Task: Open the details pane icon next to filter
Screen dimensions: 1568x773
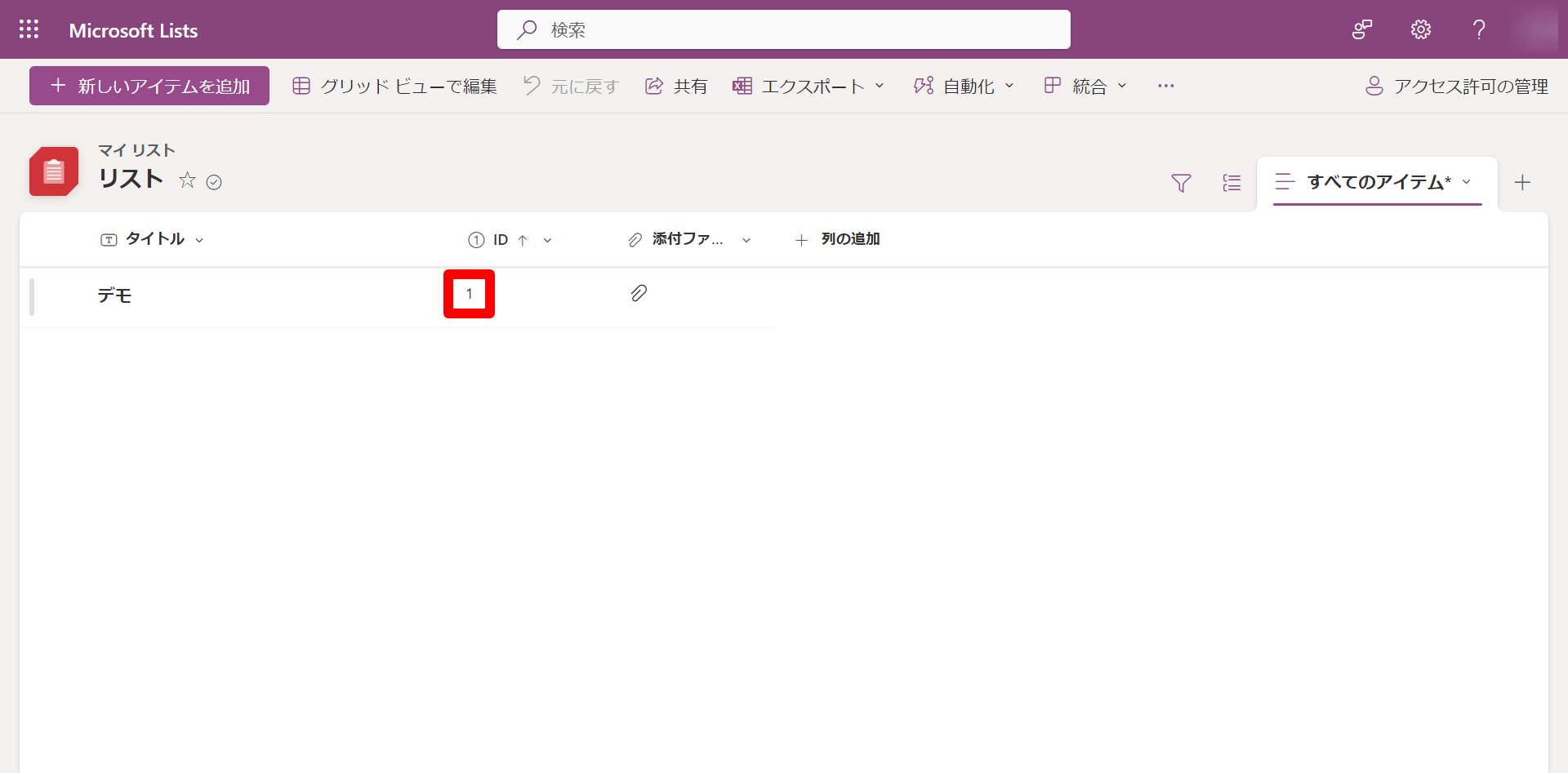Action: (1232, 183)
